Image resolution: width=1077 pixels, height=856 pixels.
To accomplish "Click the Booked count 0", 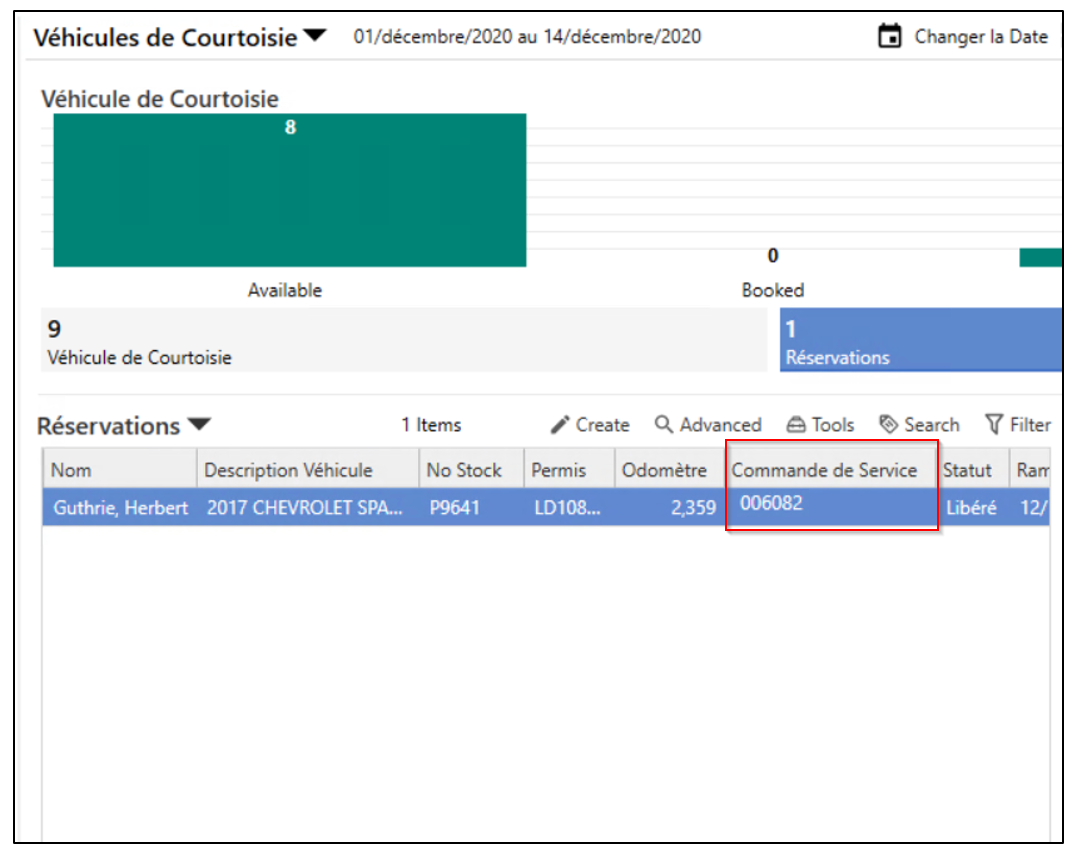I will point(773,256).
